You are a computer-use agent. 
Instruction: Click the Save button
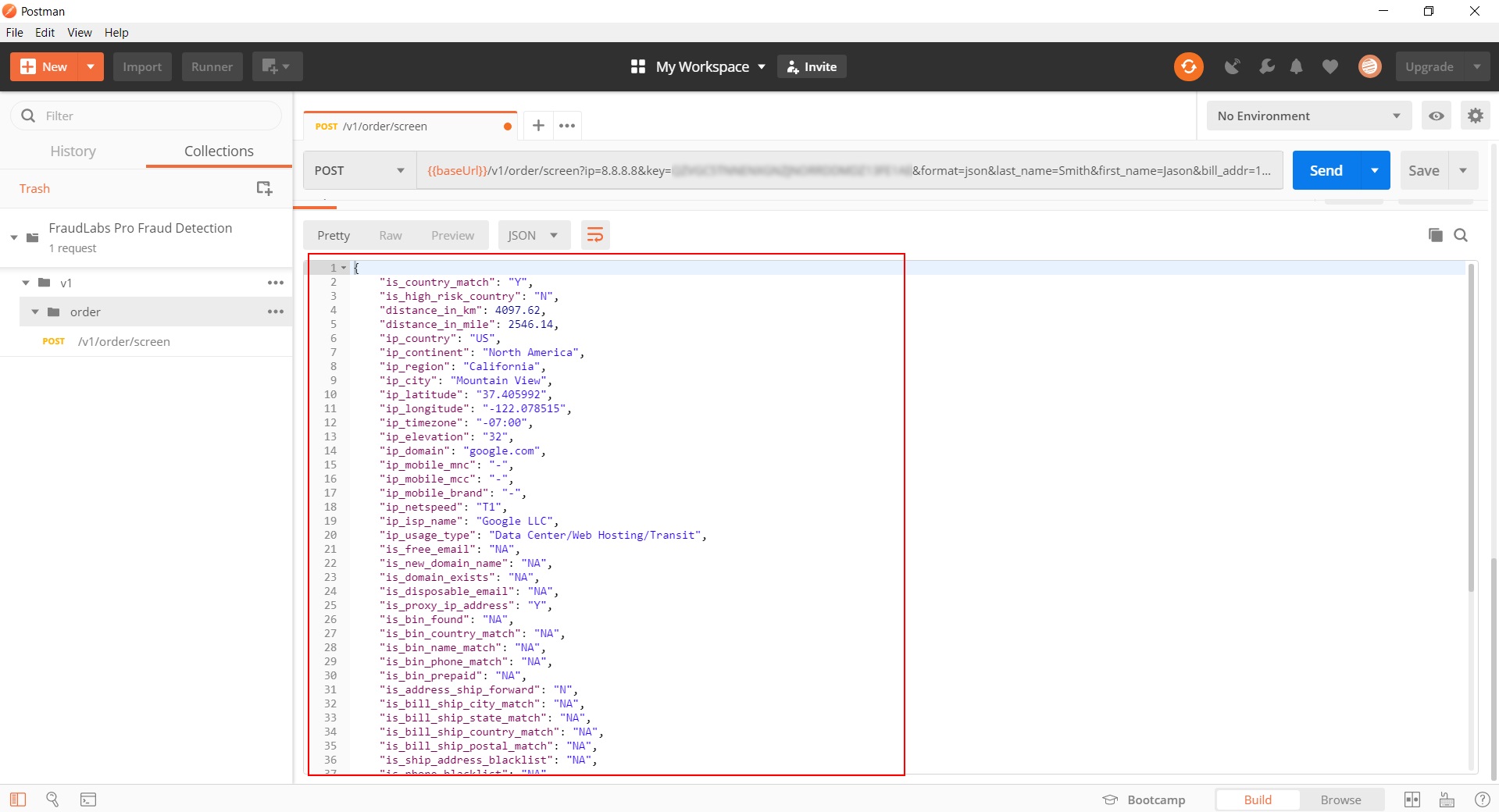[x=1423, y=170]
